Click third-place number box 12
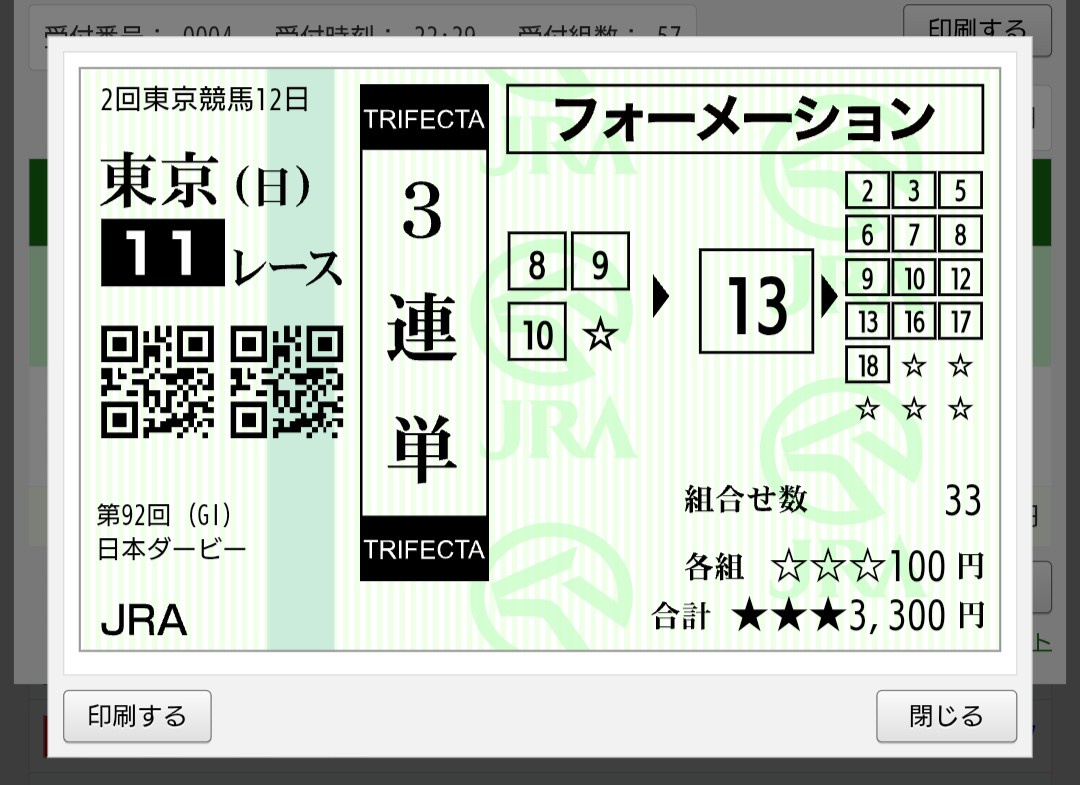The height and width of the screenshot is (785, 1080). (960, 278)
